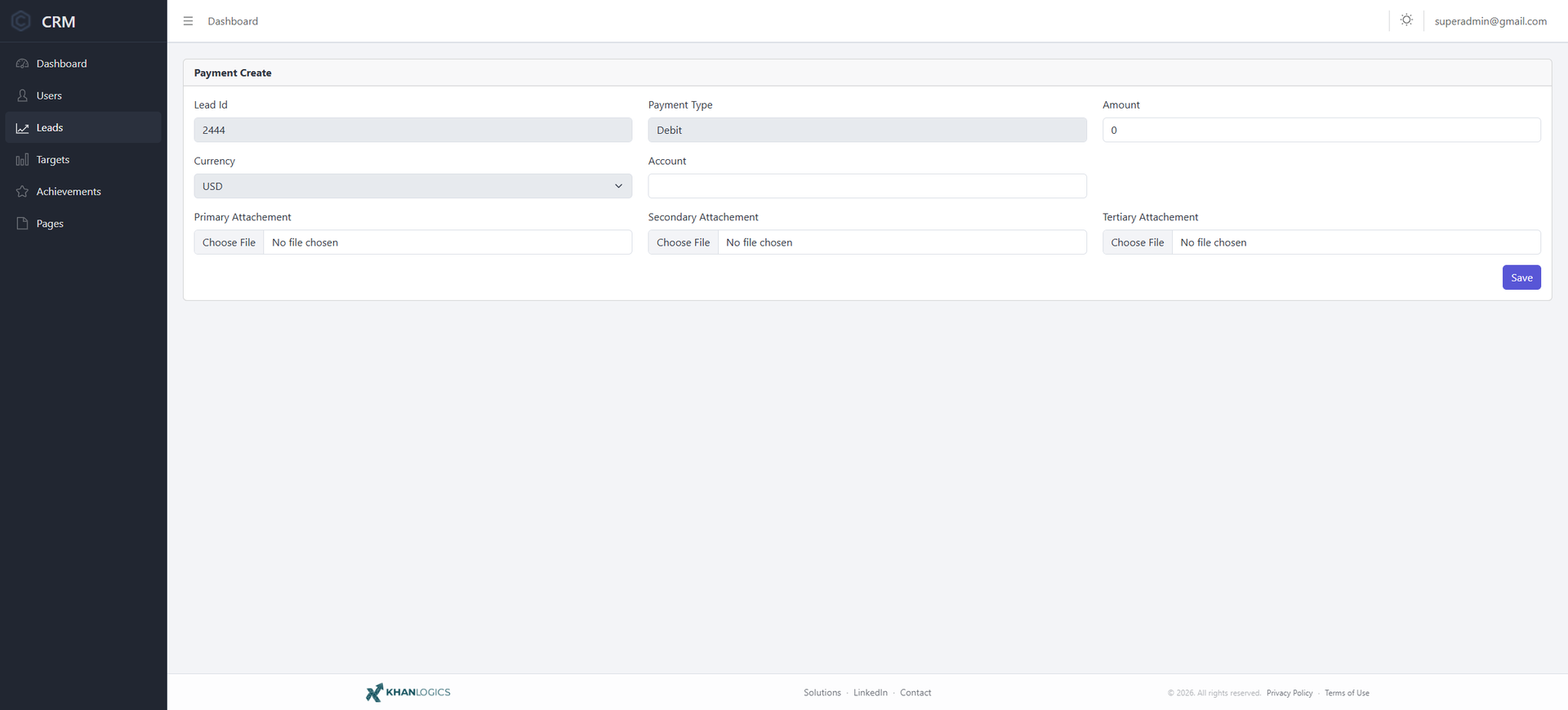
Task: Open the Terms of Use link
Action: pyautogui.click(x=1347, y=693)
